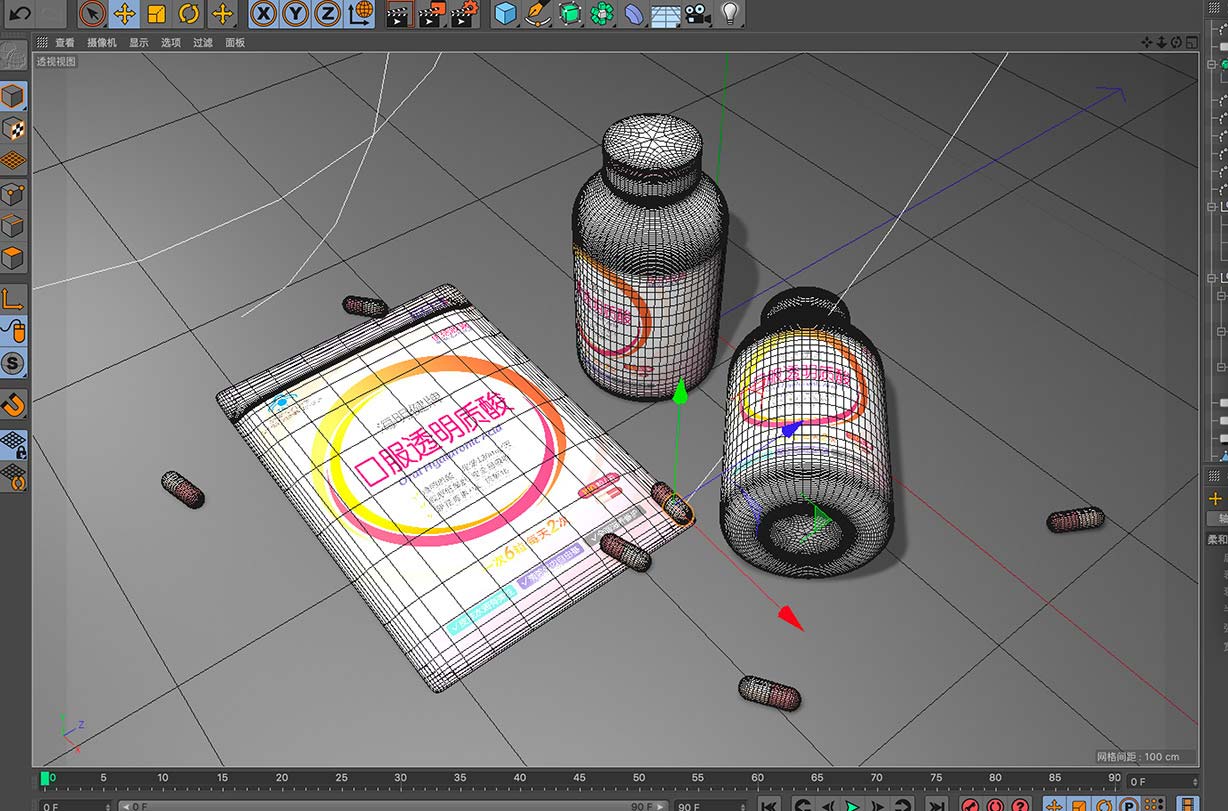Viewport: 1228px width, 811px height.
Task: Switch to Points mode
Action: click(13, 194)
